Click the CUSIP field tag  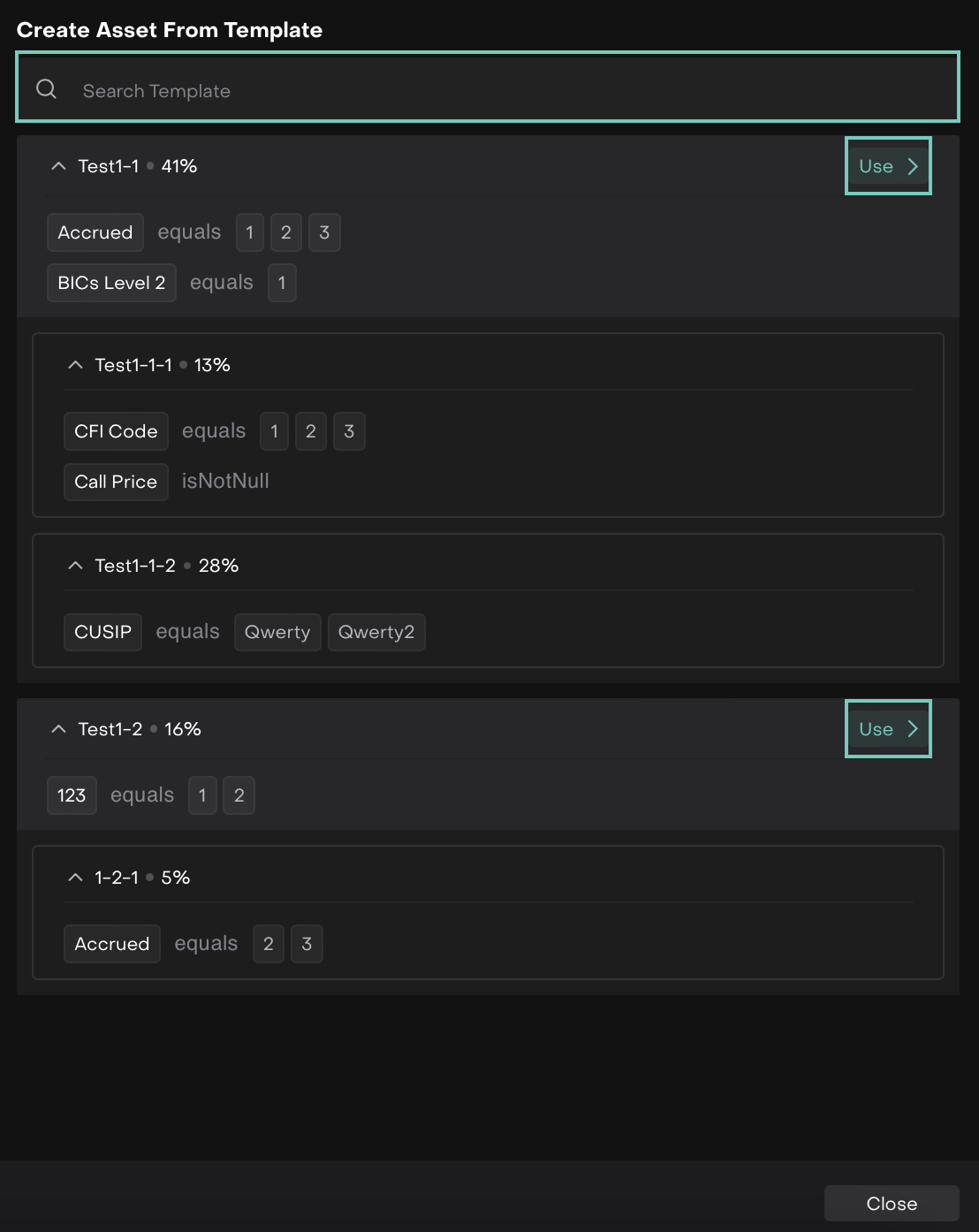tap(102, 632)
